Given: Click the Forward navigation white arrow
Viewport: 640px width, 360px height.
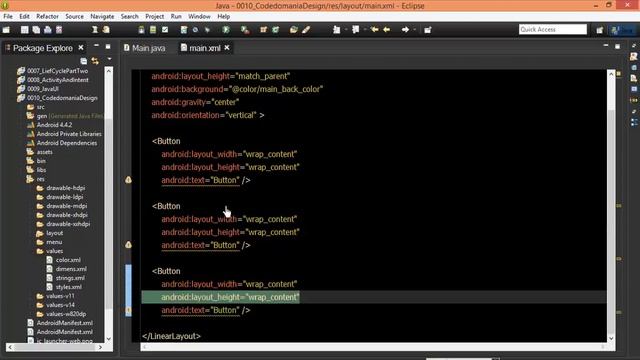Looking at the screenshot, I should tap(405, 30).
